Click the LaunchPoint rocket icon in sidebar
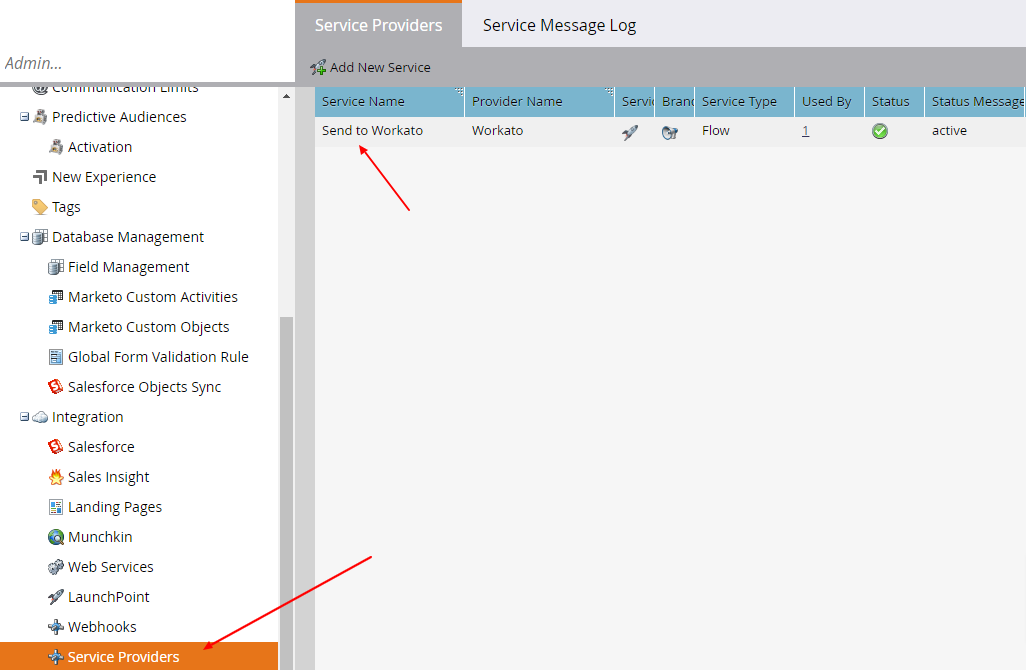The image size is (1026, 670). click(x=56, y=597)
